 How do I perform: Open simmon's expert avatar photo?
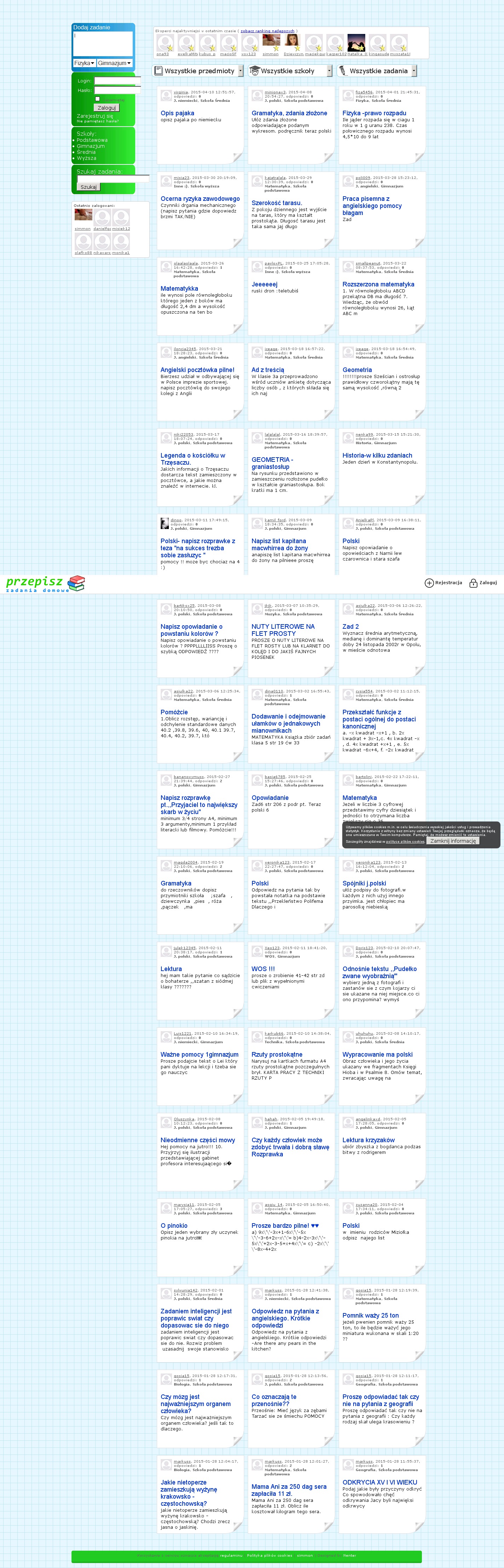(x=271, y=42)
